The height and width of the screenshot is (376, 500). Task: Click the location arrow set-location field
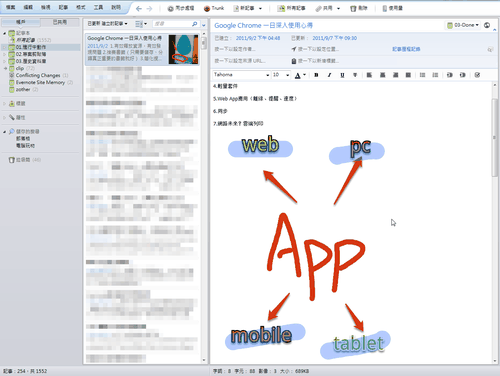point(315,49)
